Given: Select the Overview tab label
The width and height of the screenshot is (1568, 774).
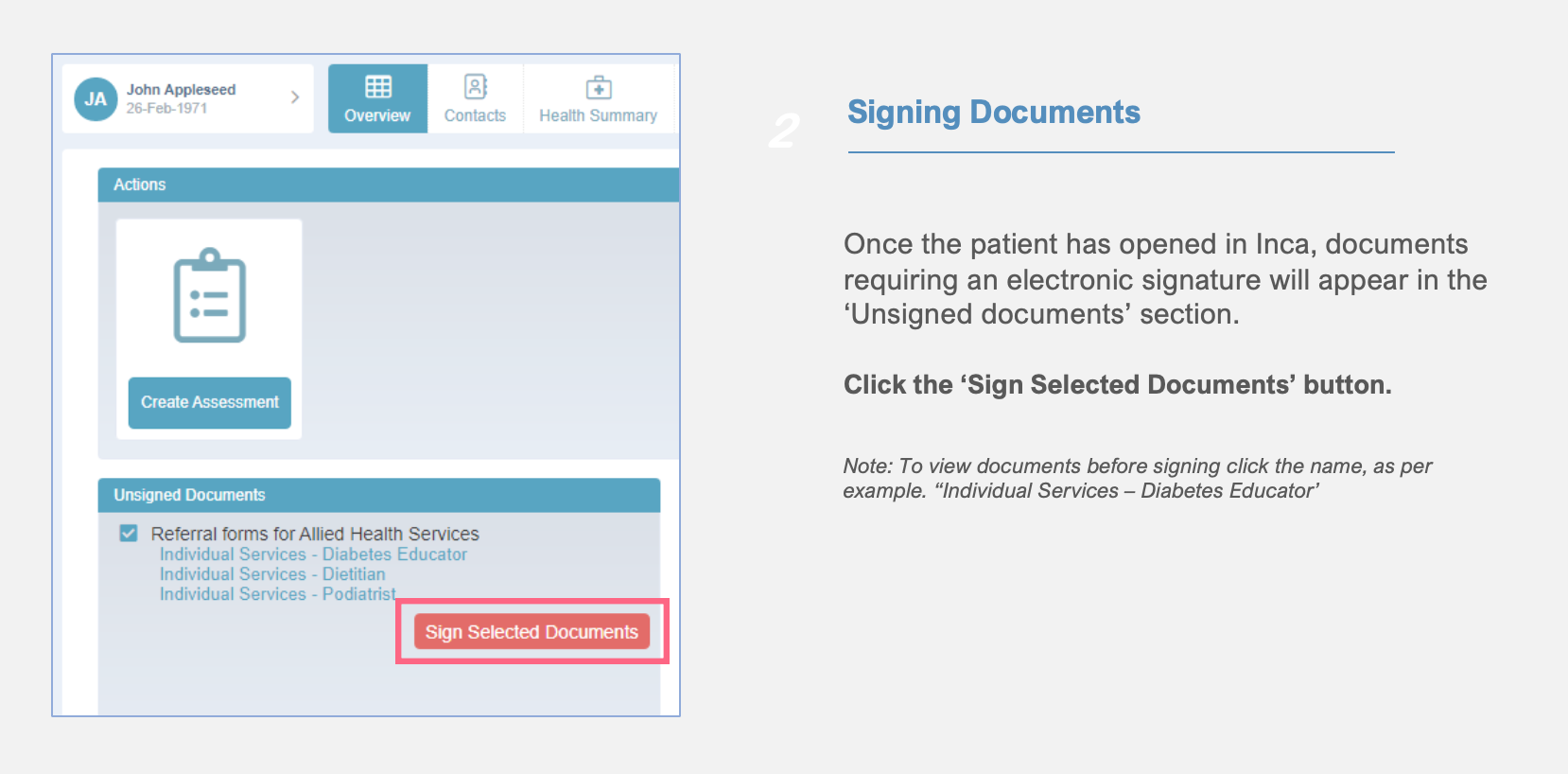Looking at the screenshot, I should pos(377,115).
